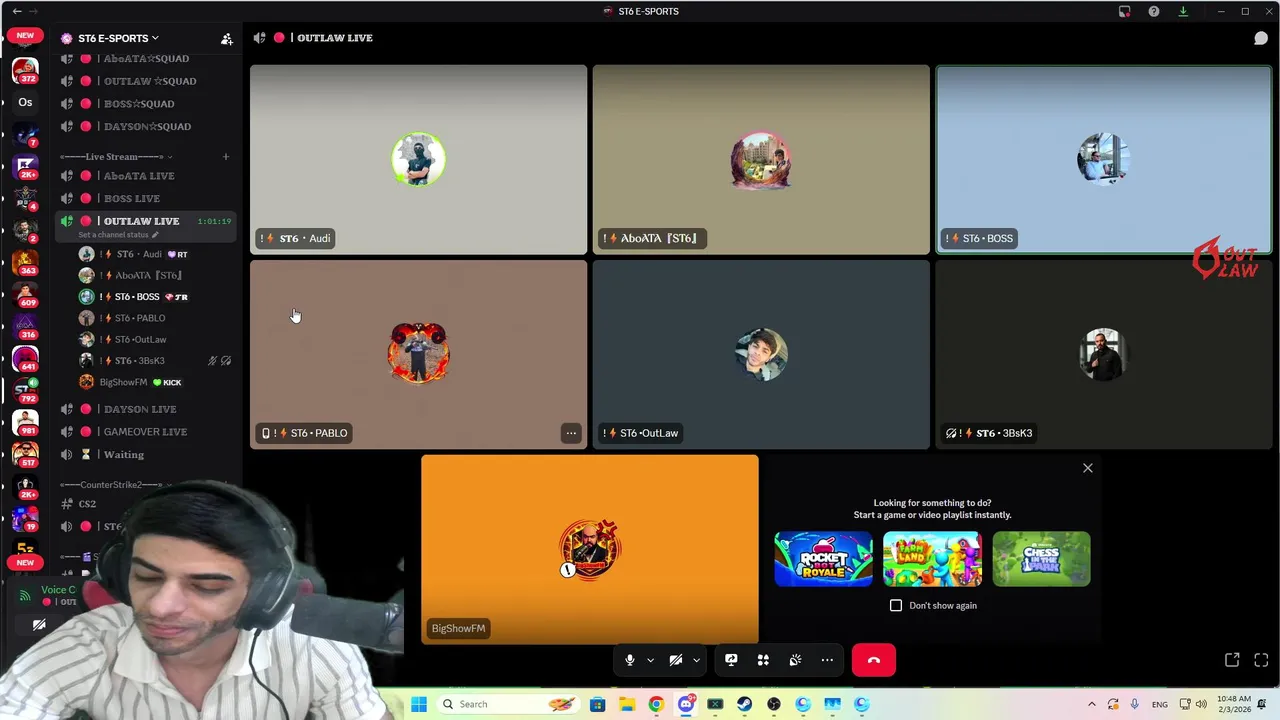Open Discord help
This screenshot has height=720, width=1280.
(x=1154, y=11)
